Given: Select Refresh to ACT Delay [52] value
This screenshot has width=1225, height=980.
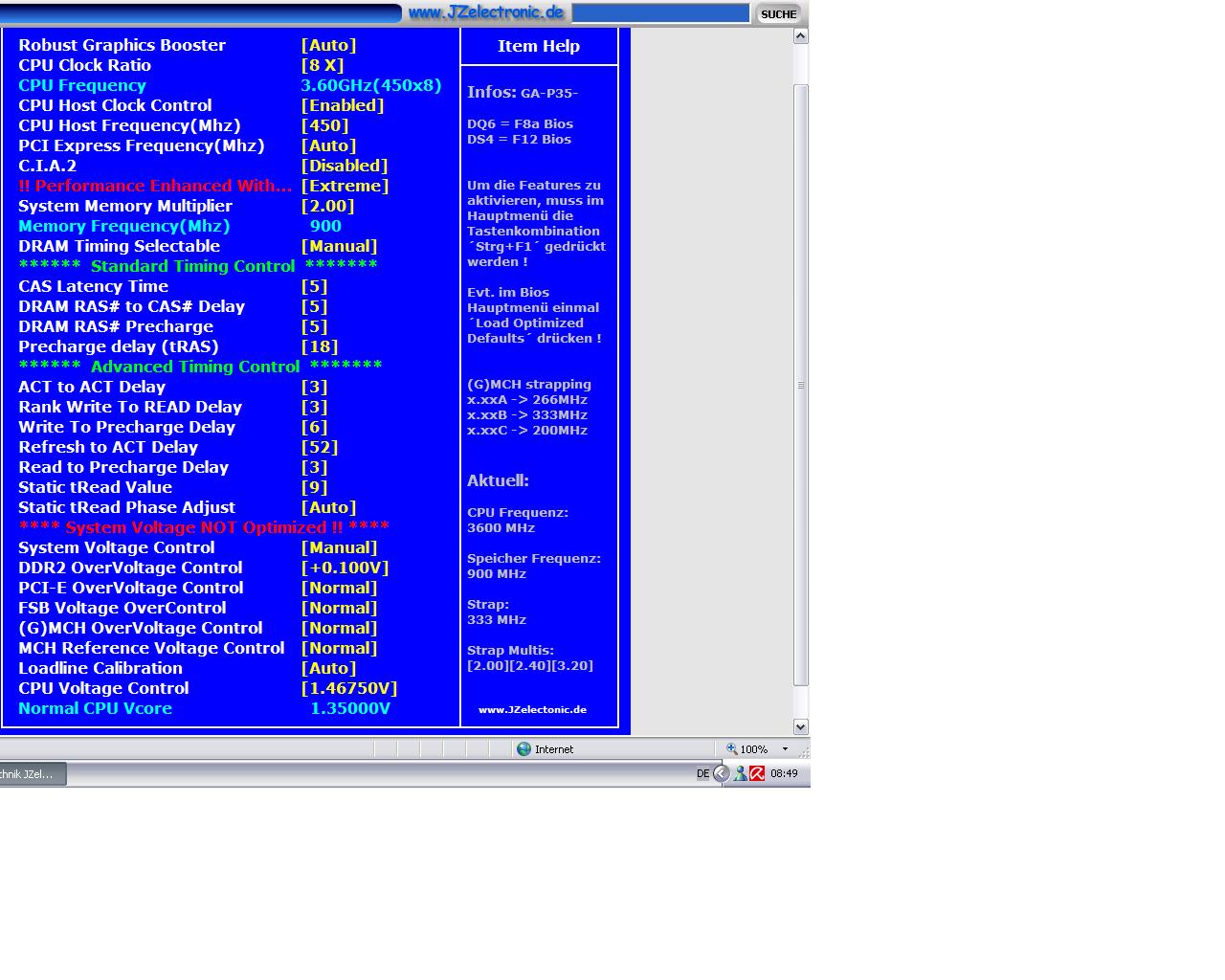Looking at the screenshot, I should coord(320,447).
